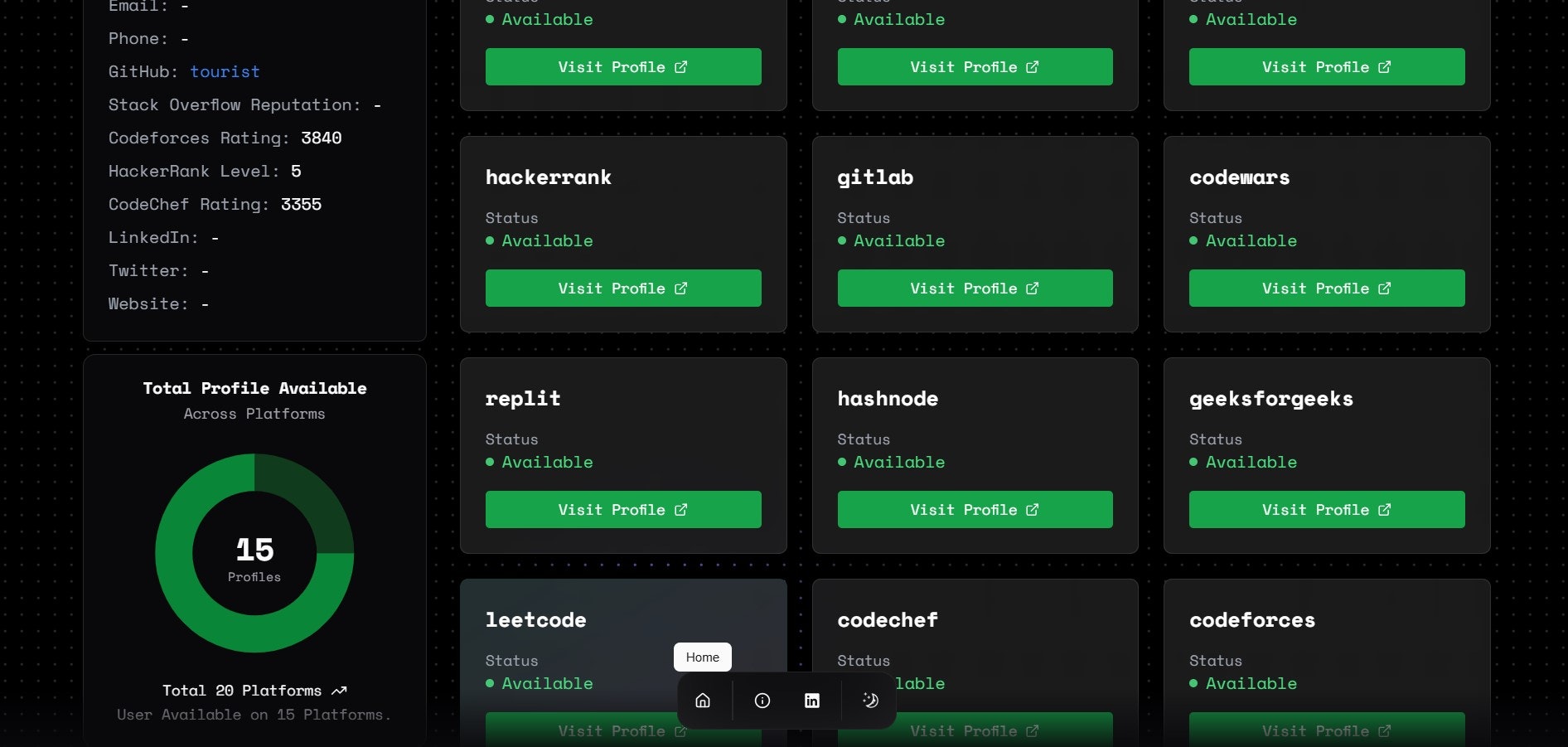Toggle dark mode using the dock moon button

869,701
